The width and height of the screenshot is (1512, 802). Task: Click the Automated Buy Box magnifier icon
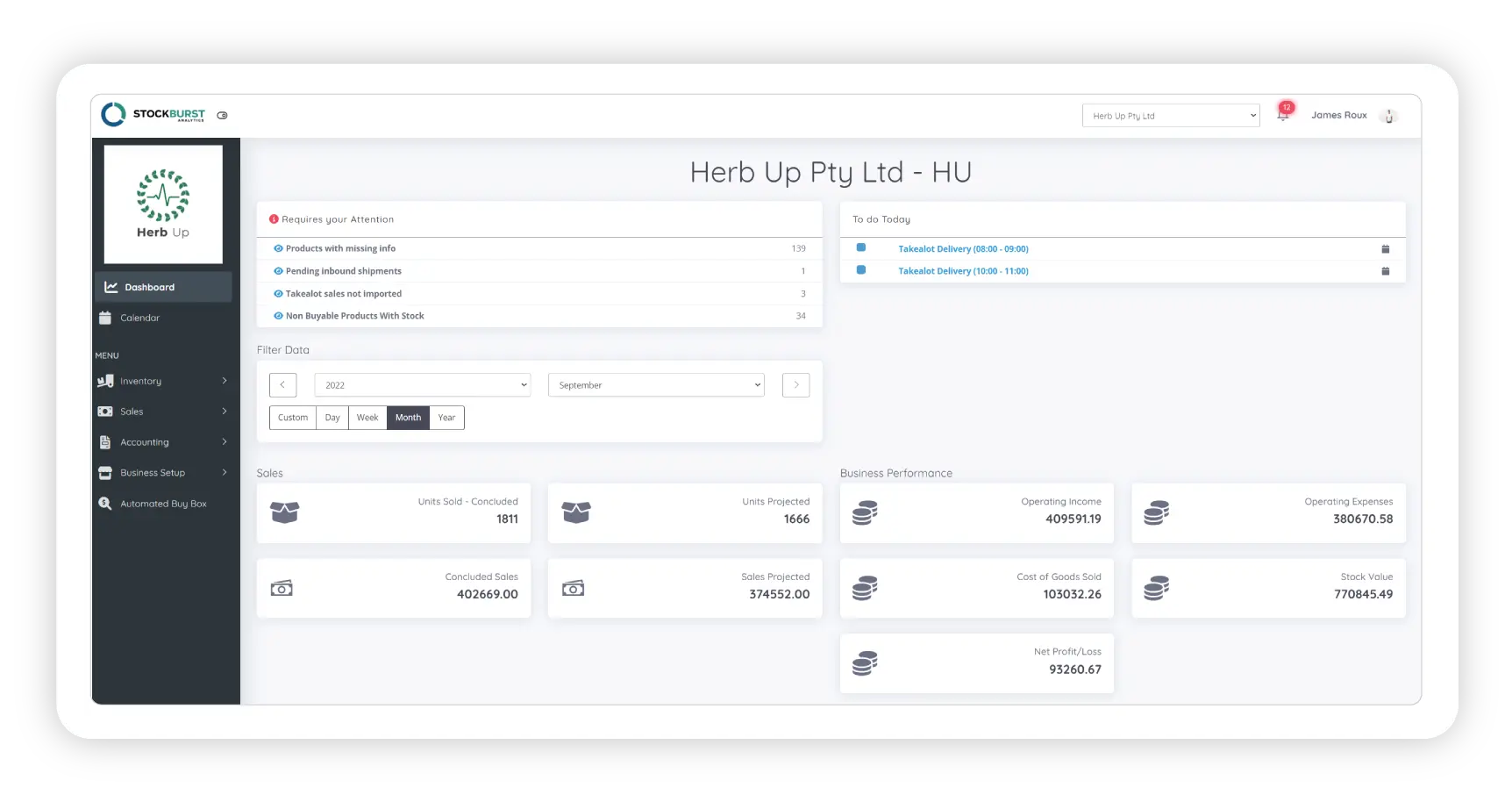105,504
